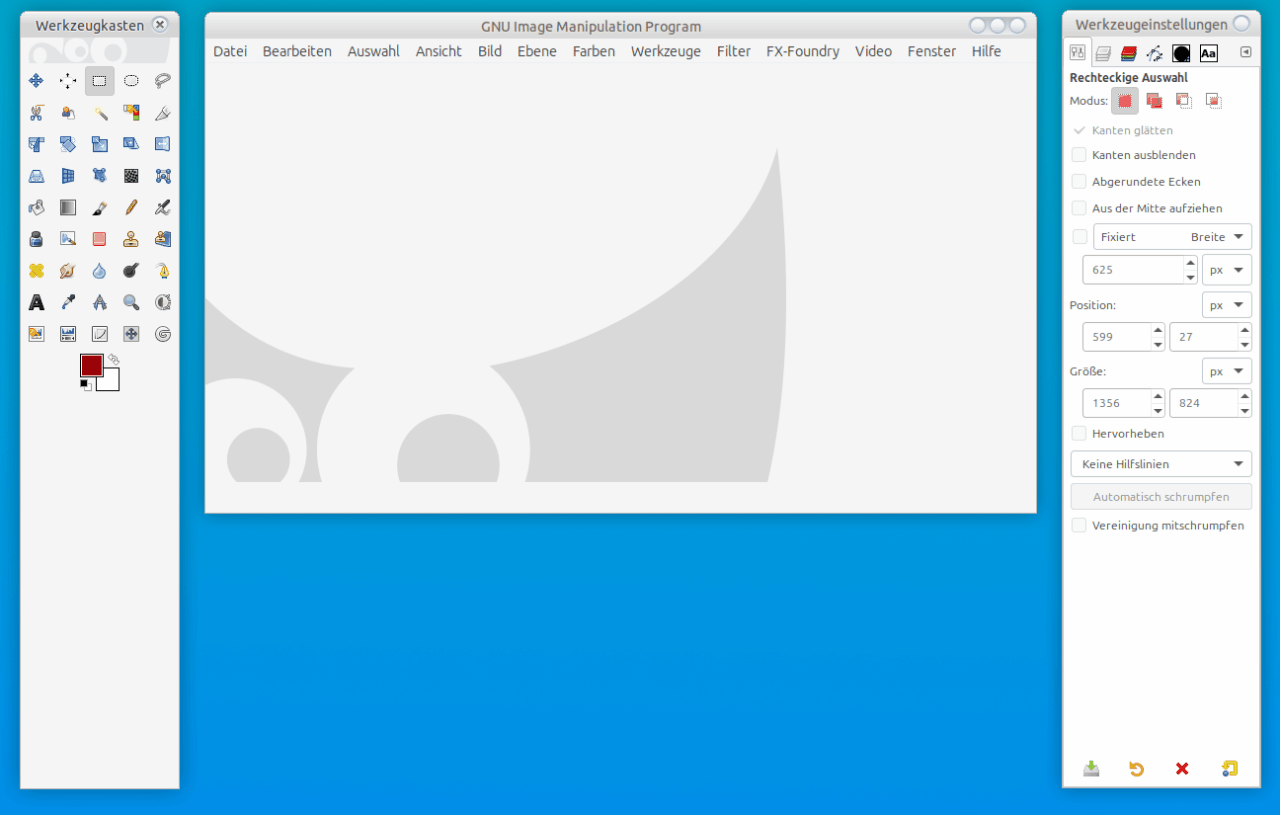
Task: Select the Airbrush tool
Action: (x=163, y=208)
